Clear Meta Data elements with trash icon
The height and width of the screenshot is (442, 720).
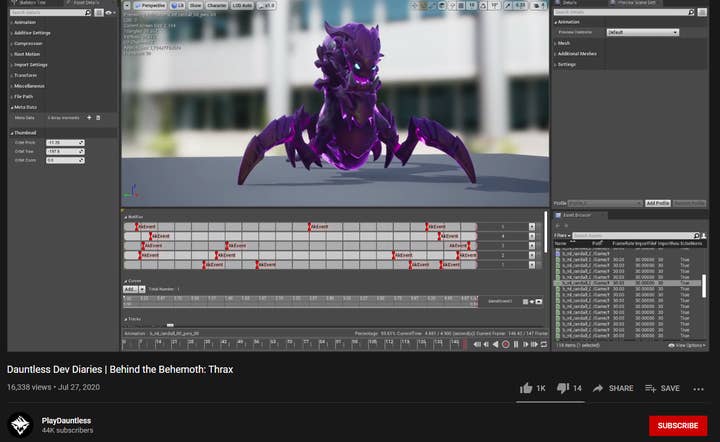click(x=98, y=118)
